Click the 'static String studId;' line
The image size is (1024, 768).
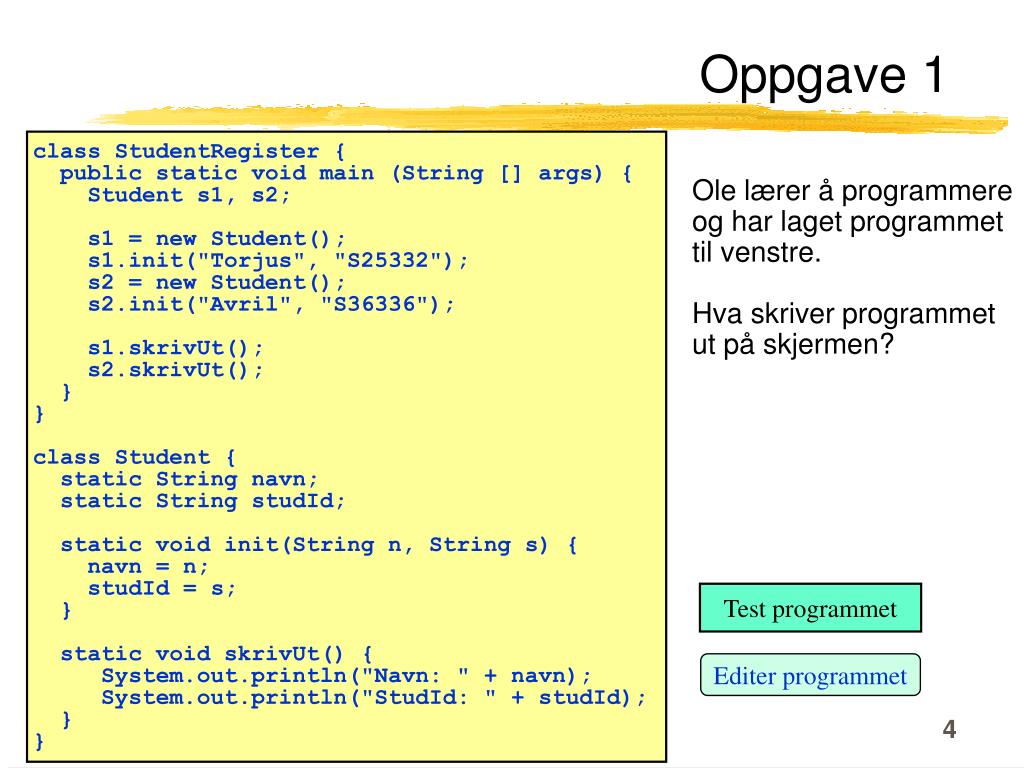click(202, 502)
